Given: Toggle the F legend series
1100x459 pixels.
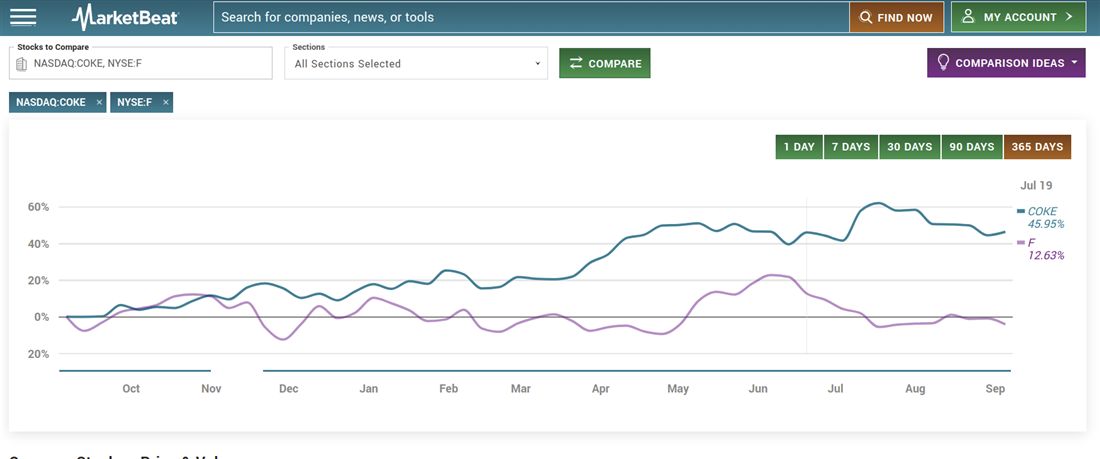Looking at the screenshot, I should 1032,243.
